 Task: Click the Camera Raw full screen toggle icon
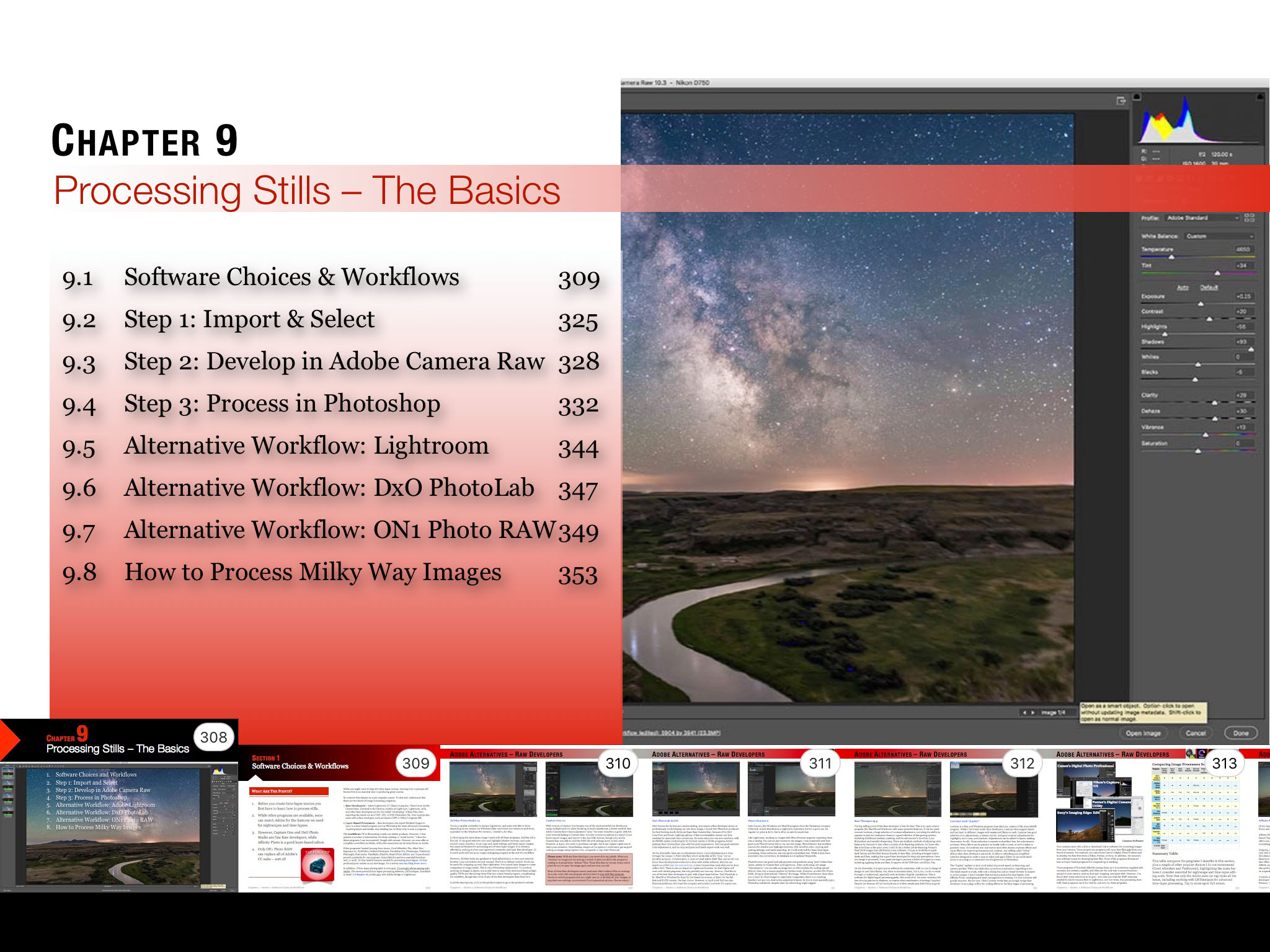pos(1121,101)
